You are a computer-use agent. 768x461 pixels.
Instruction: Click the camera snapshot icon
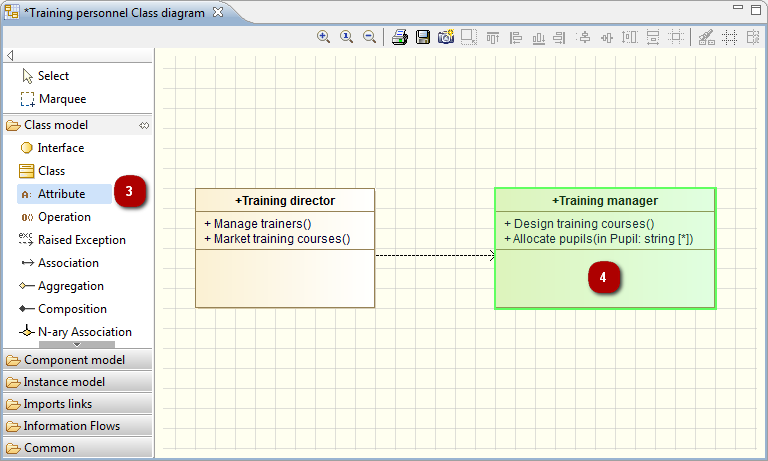click(x=445, y=37)
